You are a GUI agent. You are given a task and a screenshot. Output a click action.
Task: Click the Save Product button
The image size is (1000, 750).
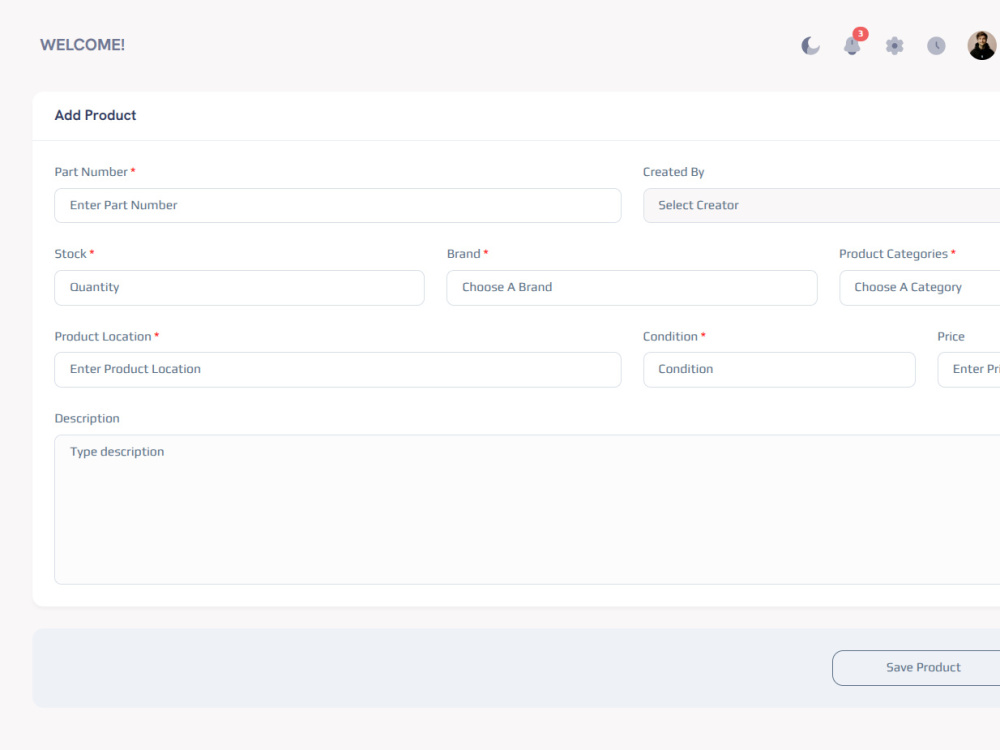[916, 668]
